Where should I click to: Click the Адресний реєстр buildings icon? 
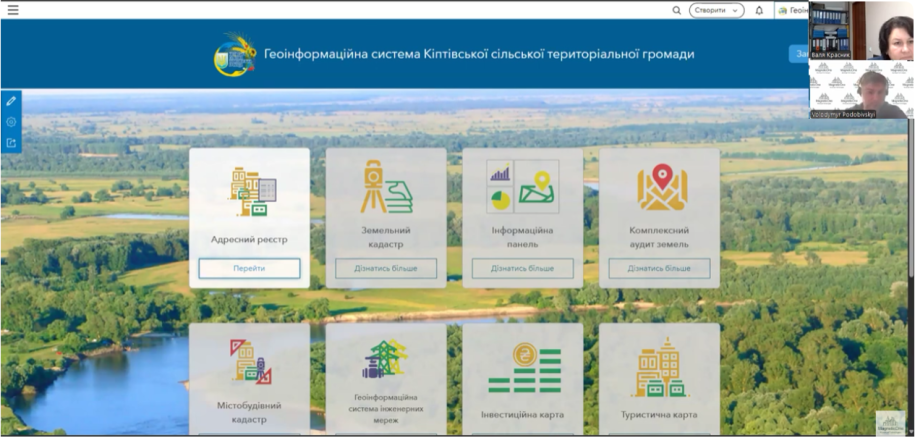coord(250,192)
